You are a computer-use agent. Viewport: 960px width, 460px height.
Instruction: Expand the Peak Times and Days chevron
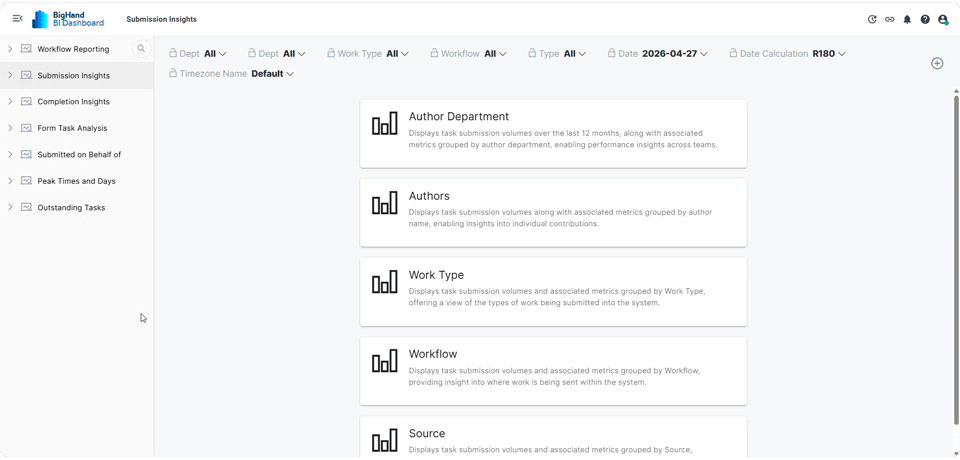[10, 181]
